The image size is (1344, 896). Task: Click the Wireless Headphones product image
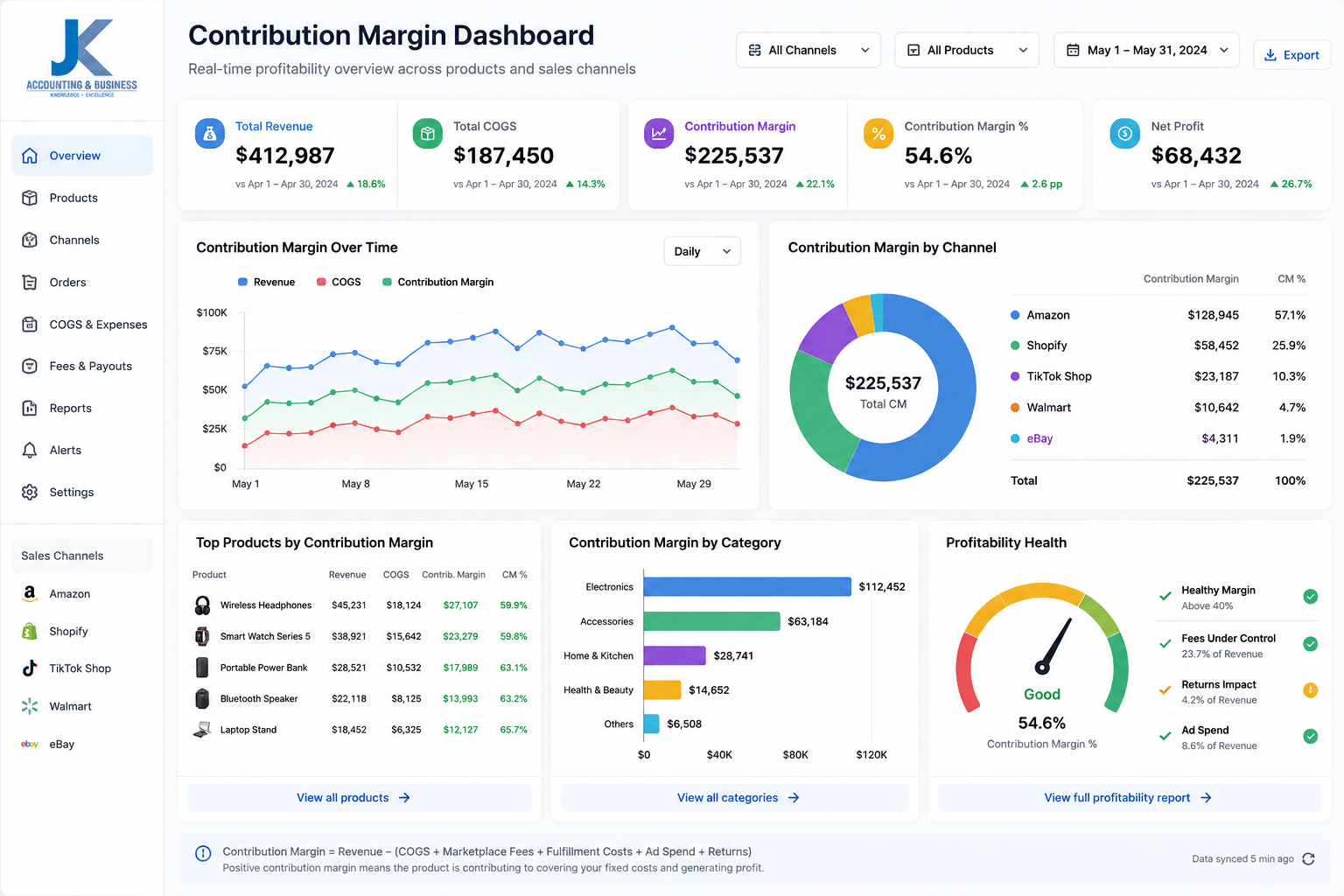point(202,605)
